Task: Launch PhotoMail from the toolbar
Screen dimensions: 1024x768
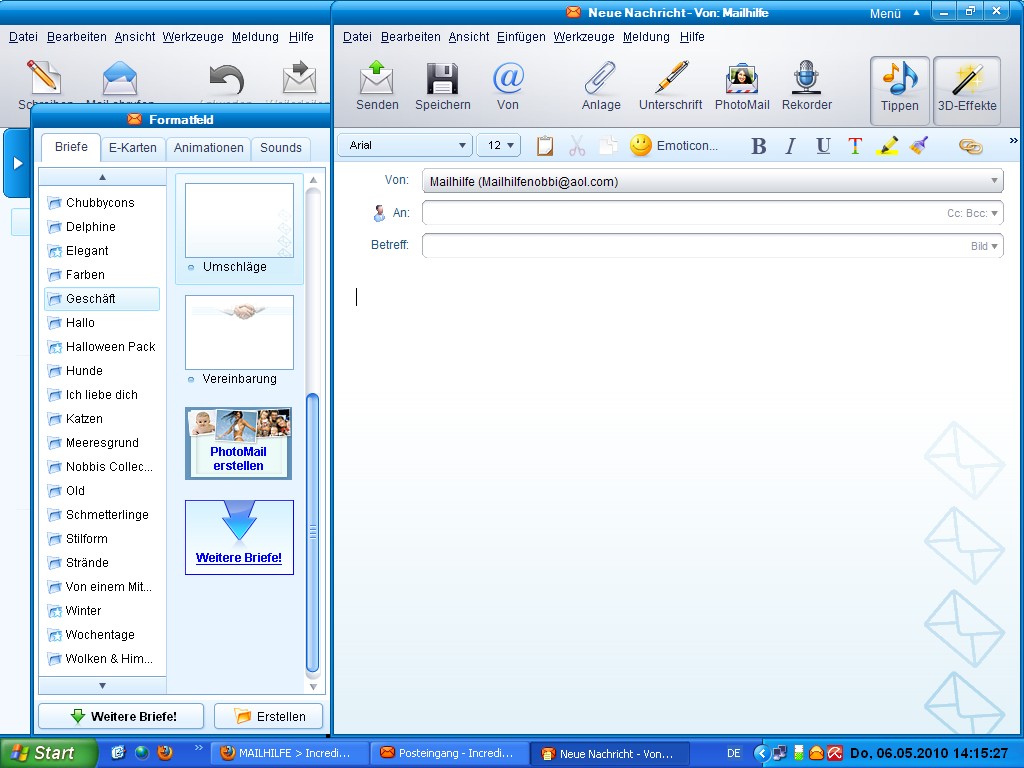Action: click(x=742, y=86)
